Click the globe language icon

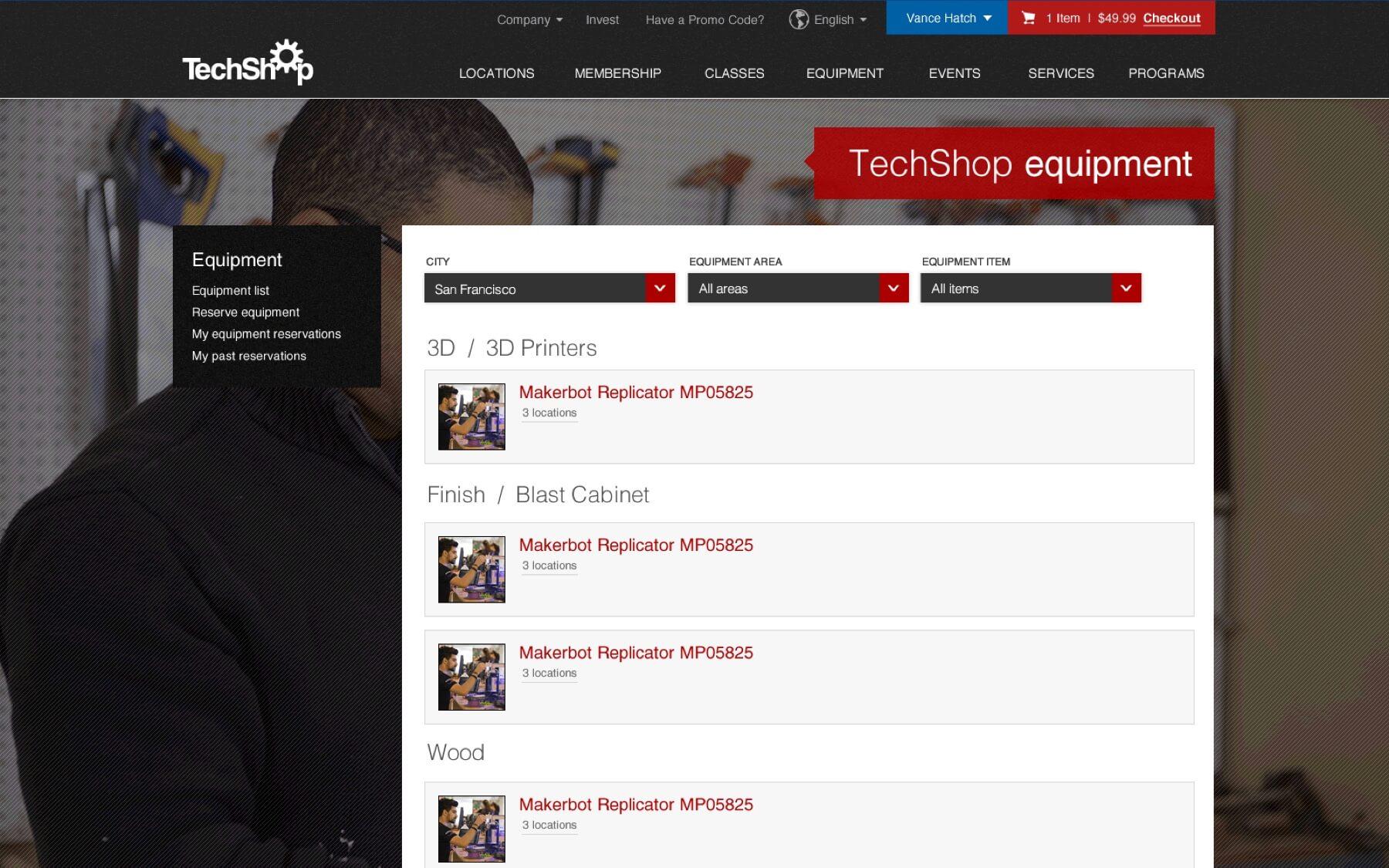[x=799, y=19]
